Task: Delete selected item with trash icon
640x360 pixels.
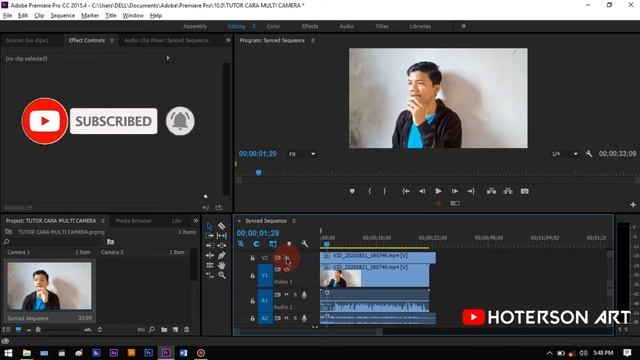Action: pos(187,329)
